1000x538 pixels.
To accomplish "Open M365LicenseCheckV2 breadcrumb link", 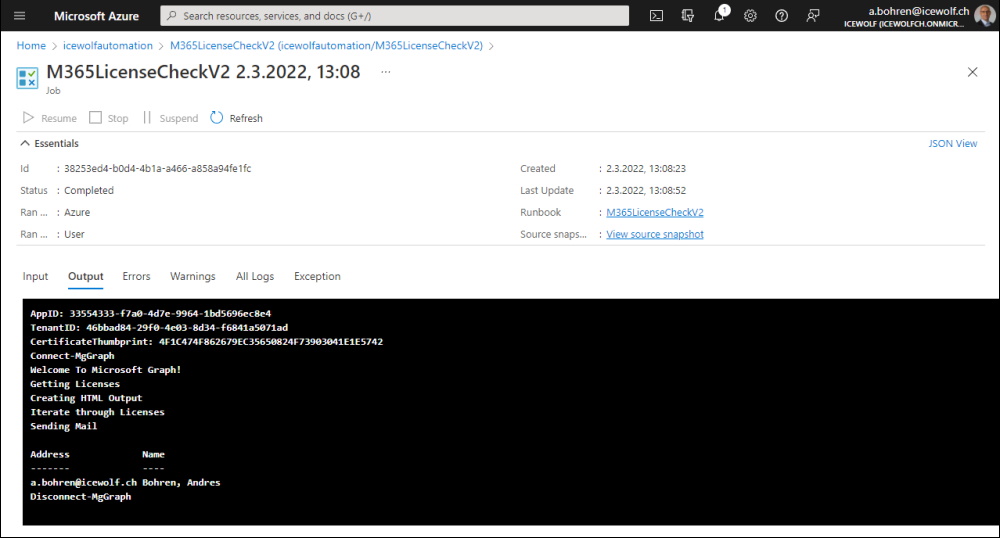I will (326, 46).
